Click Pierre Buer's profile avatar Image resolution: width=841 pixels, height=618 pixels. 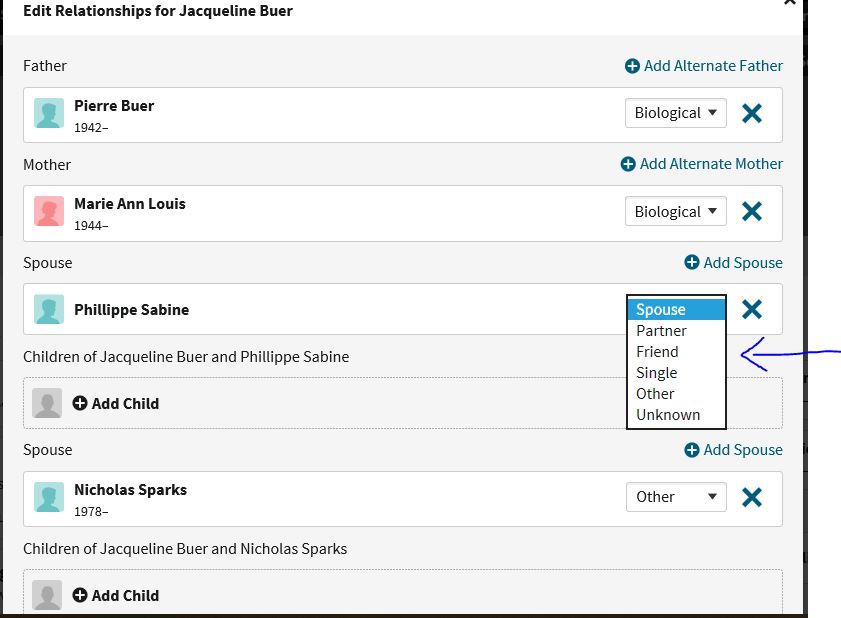pos(49,113)
